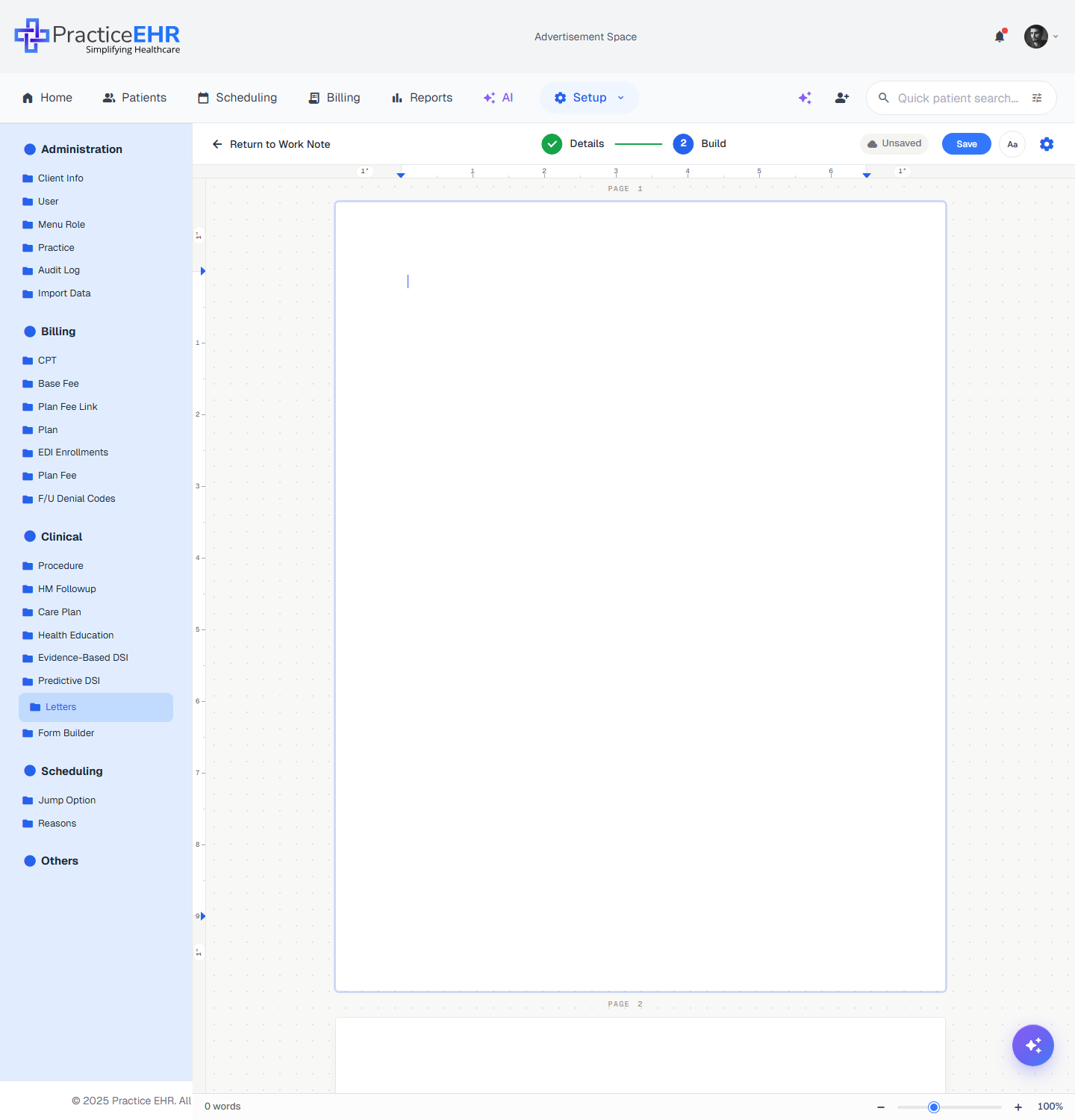The height and width of the screenshot is (1120, 1075).
Task: Click the top margin vertical ruler marker
Action: point(202,271)
